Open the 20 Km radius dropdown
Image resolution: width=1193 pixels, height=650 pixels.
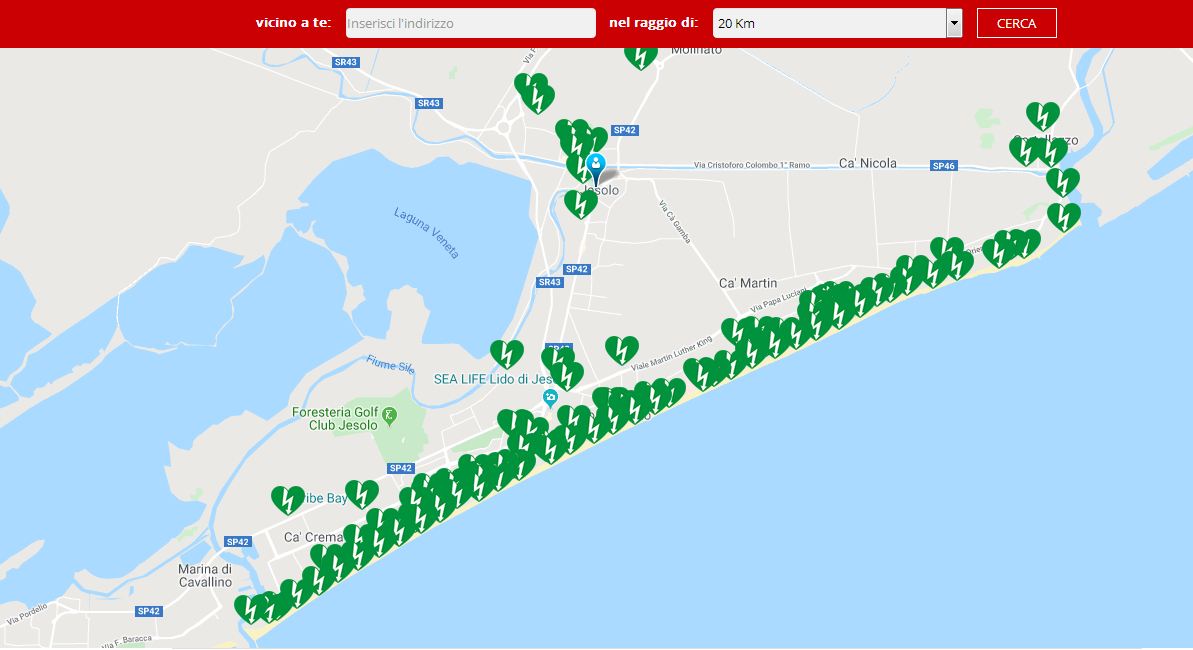[x=837, y=23]
